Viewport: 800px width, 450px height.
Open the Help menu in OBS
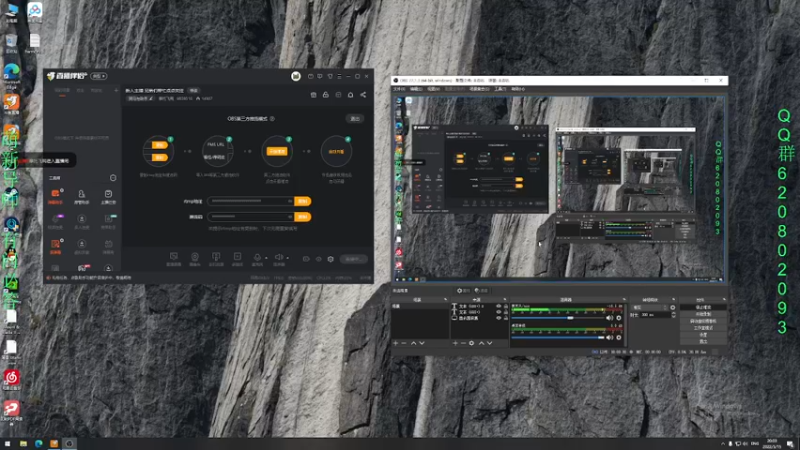518,89
